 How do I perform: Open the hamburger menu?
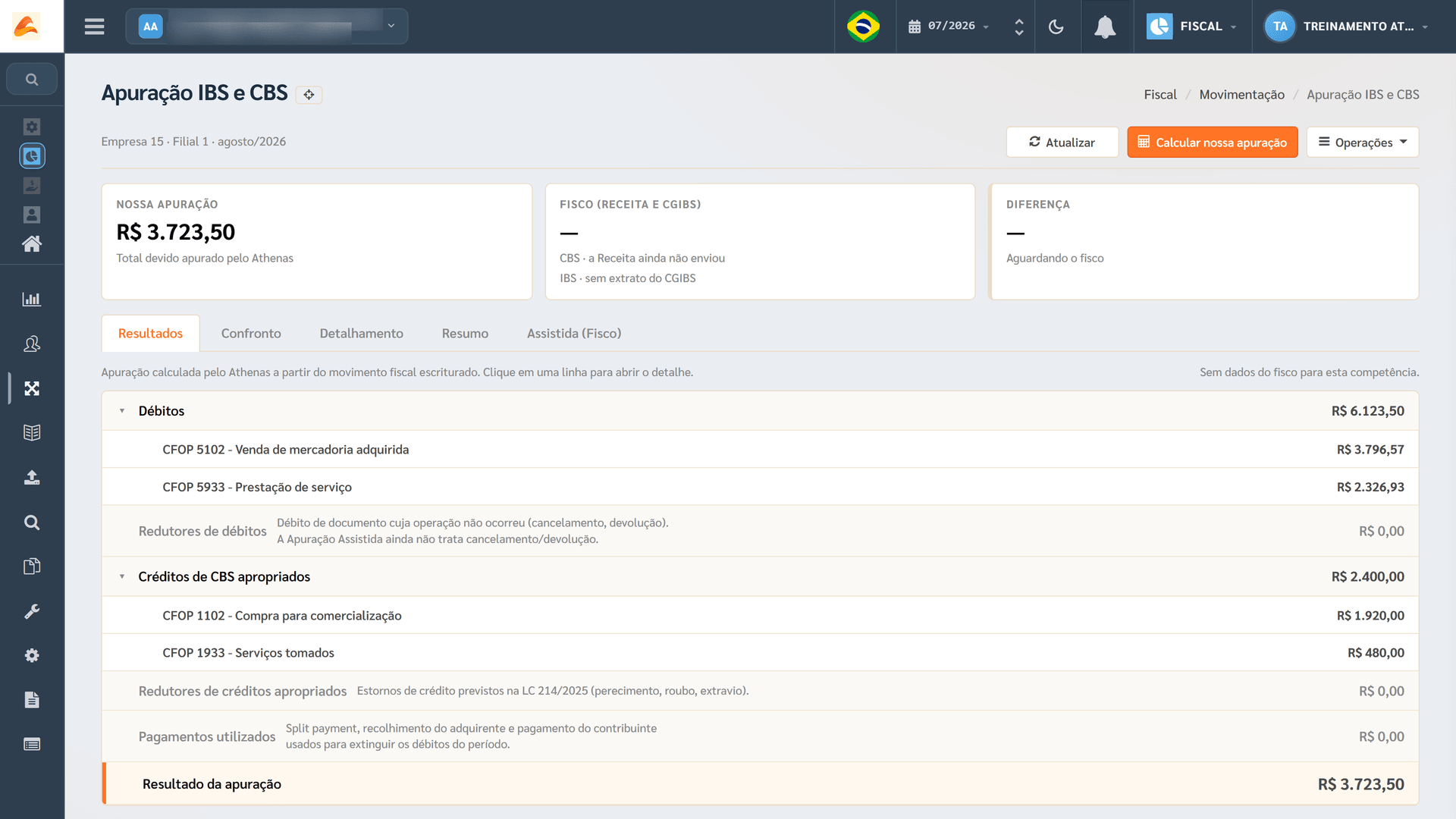pyautogui.click(x=95, y=27)
